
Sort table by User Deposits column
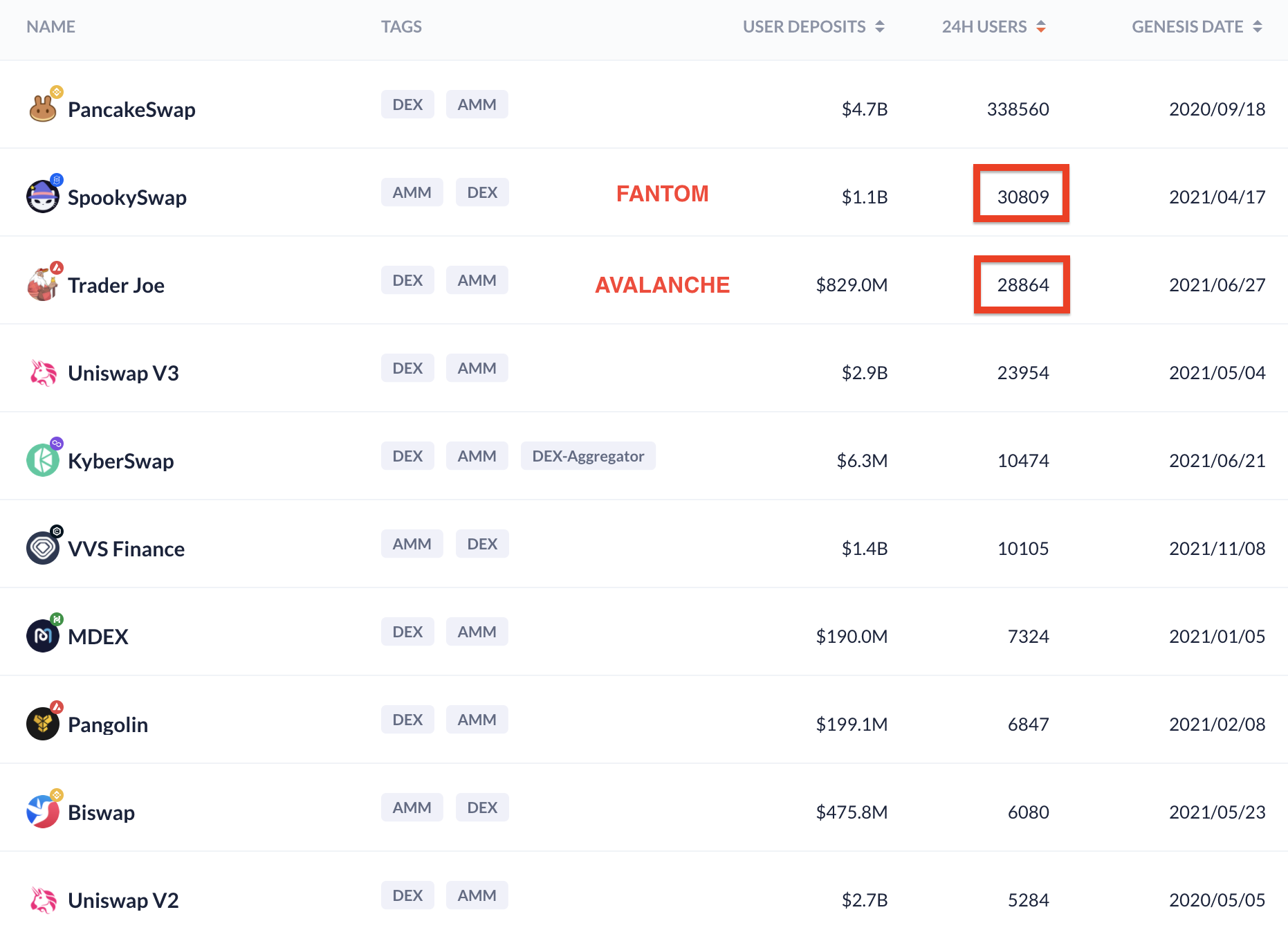pyautogui.click(x=813, y=27)
